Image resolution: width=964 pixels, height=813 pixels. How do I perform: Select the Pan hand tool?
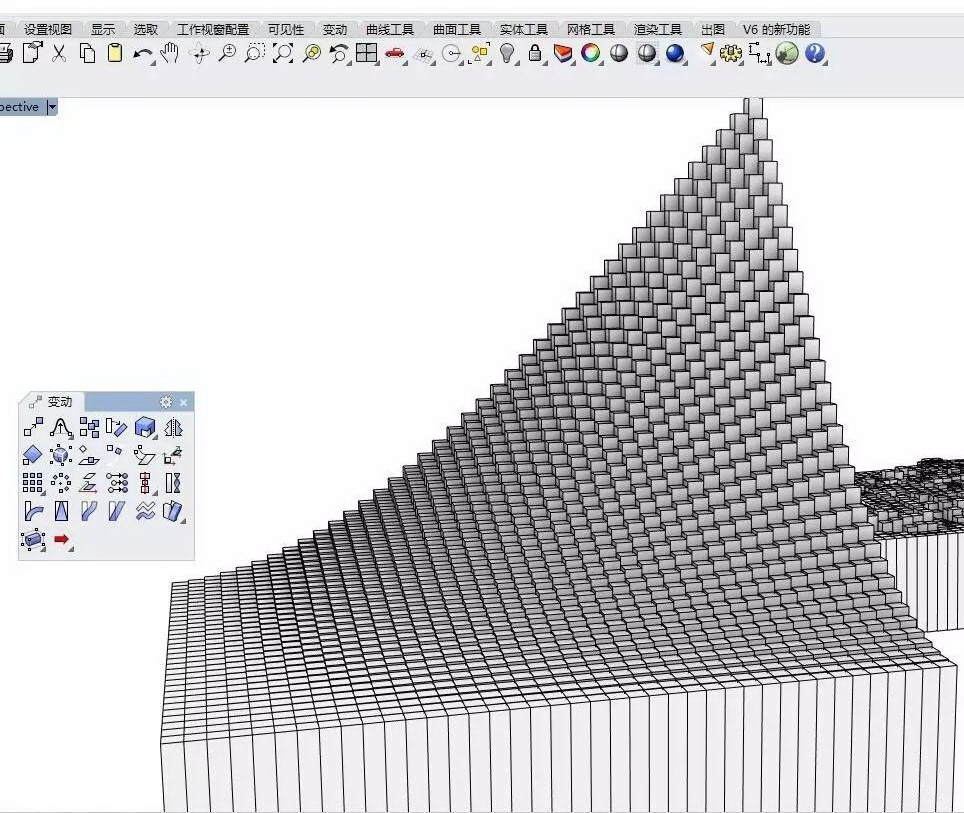(x=170, y=53)
